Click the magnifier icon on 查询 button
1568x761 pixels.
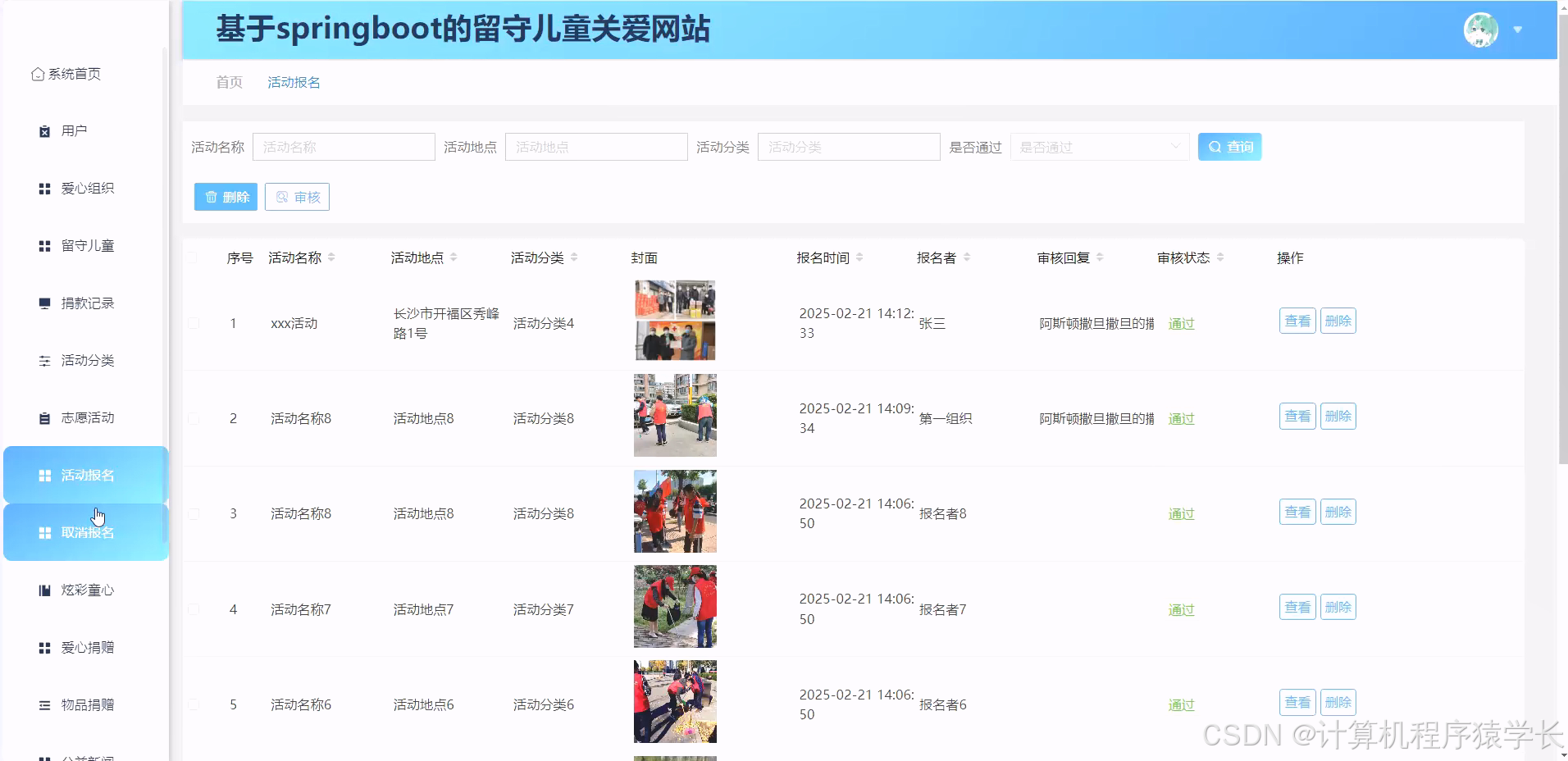(1215, 147)
